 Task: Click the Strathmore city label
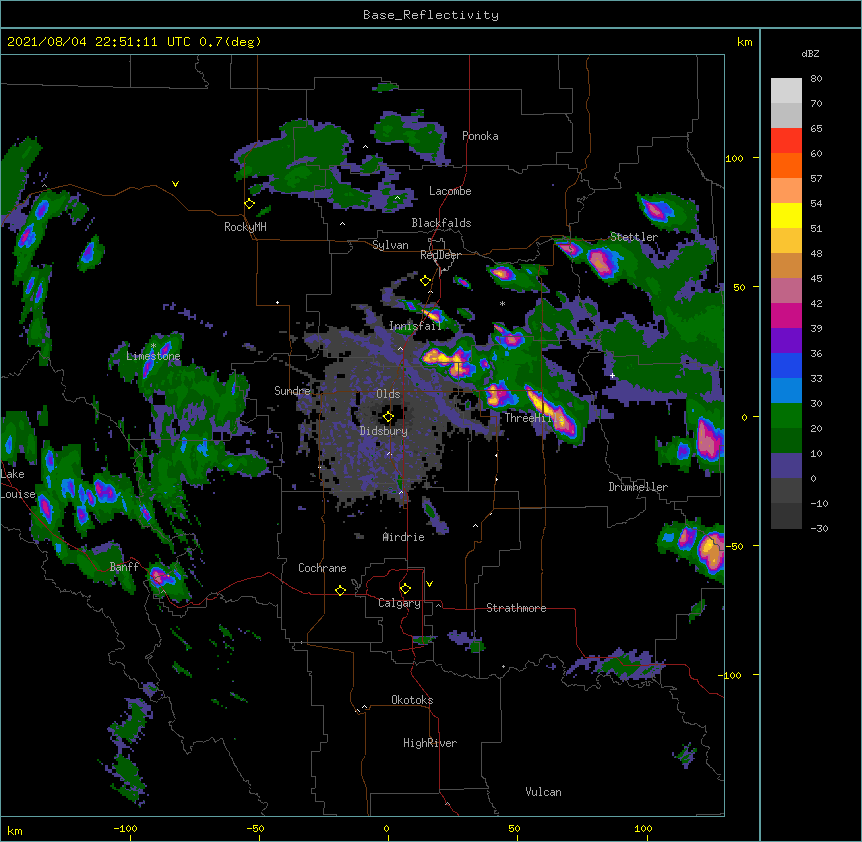point(516,608)
